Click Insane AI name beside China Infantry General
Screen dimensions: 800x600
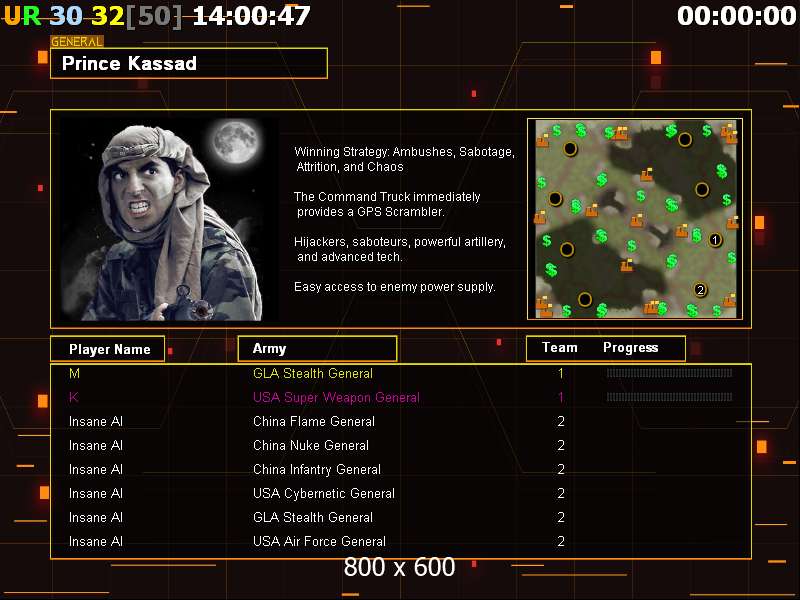(x=96, y=469)
